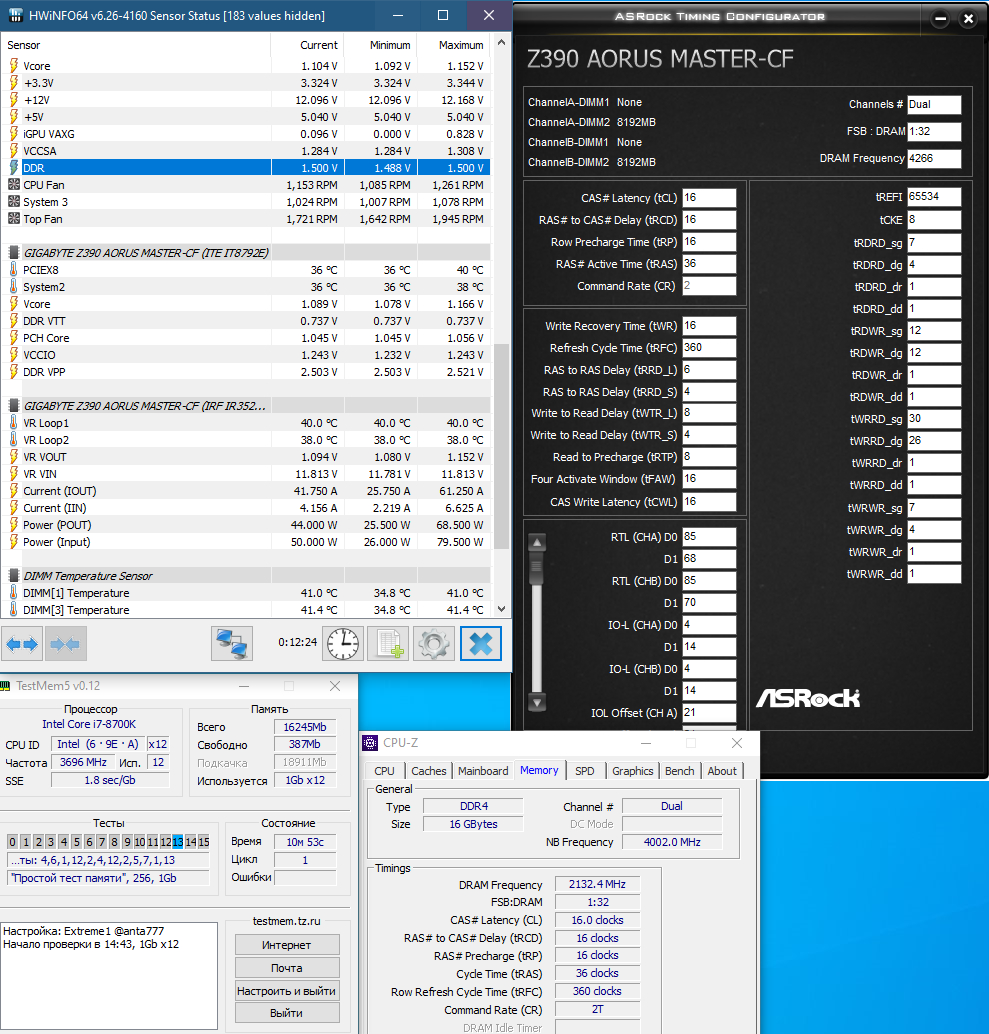Click the logging sheet icon with green plus
The width and height of the screenshot is (989, 1034).
[x=388, y=644]
